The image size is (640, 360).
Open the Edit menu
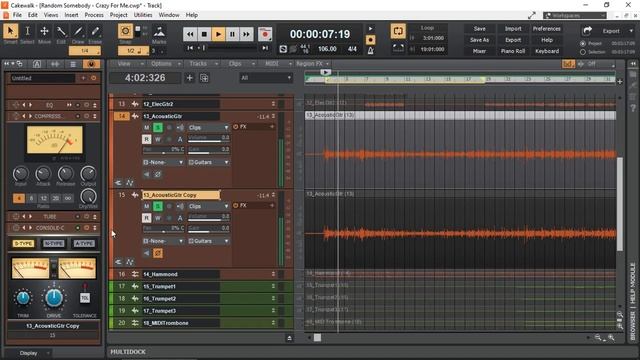click(33, 15)
